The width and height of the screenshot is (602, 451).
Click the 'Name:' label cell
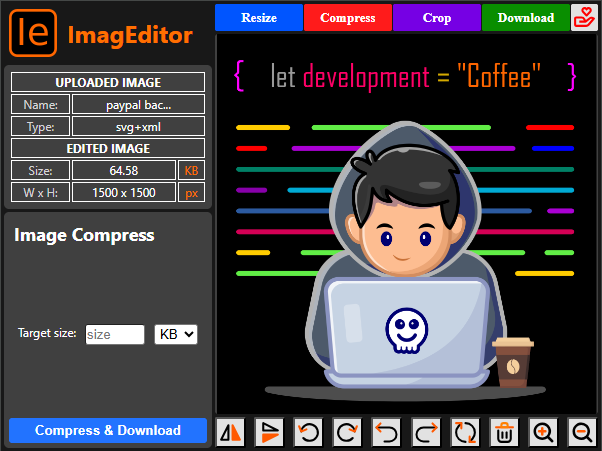pos(40,104)
